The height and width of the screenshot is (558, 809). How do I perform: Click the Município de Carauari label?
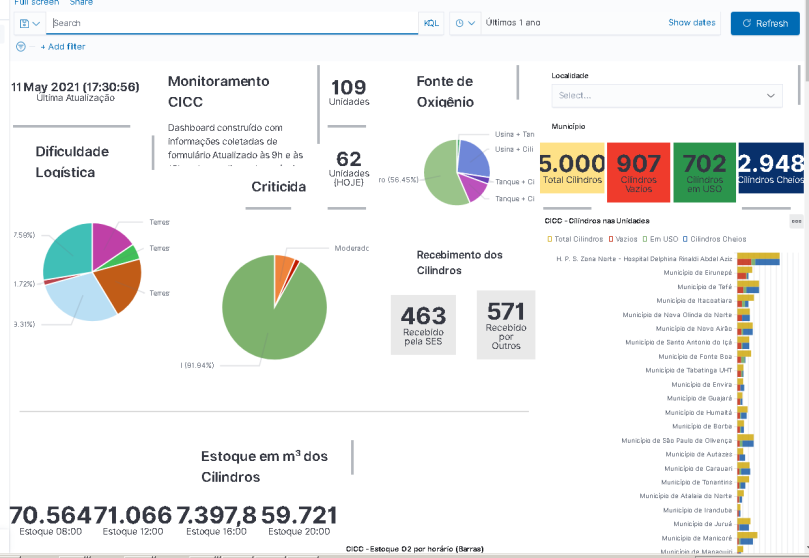(698, 469)
